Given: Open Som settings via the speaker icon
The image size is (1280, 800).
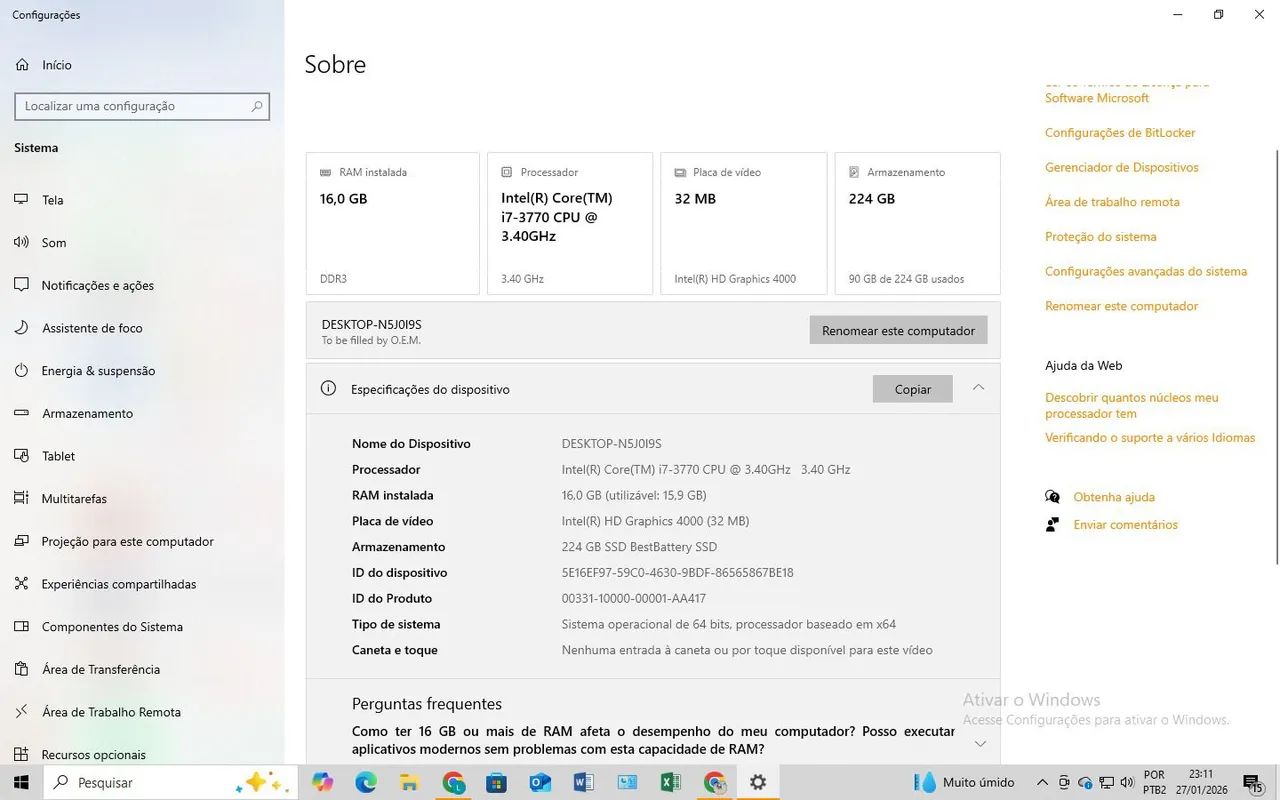Looking at the screenshot, I should (22, 242).
